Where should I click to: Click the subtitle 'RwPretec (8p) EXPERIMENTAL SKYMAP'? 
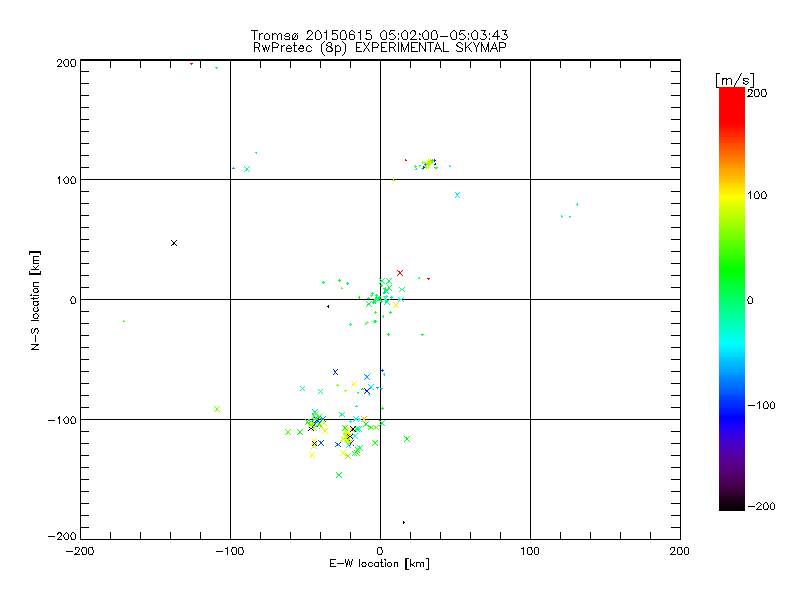[x=380, y=48]
